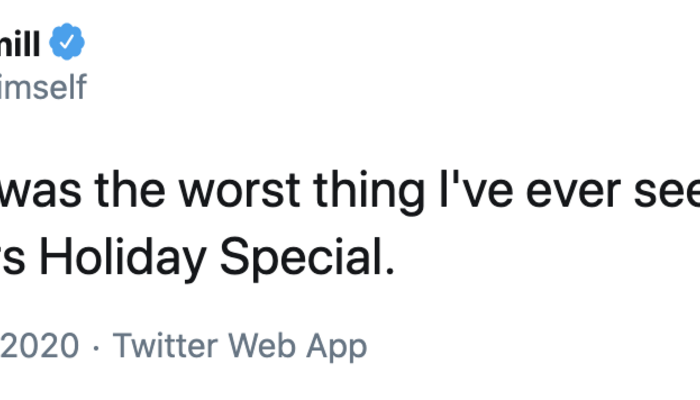Click the cut-off word fragment before "Holiday"
Image resolution: width=700 pixels, height=400 pixels.
[x=12, y=259]
